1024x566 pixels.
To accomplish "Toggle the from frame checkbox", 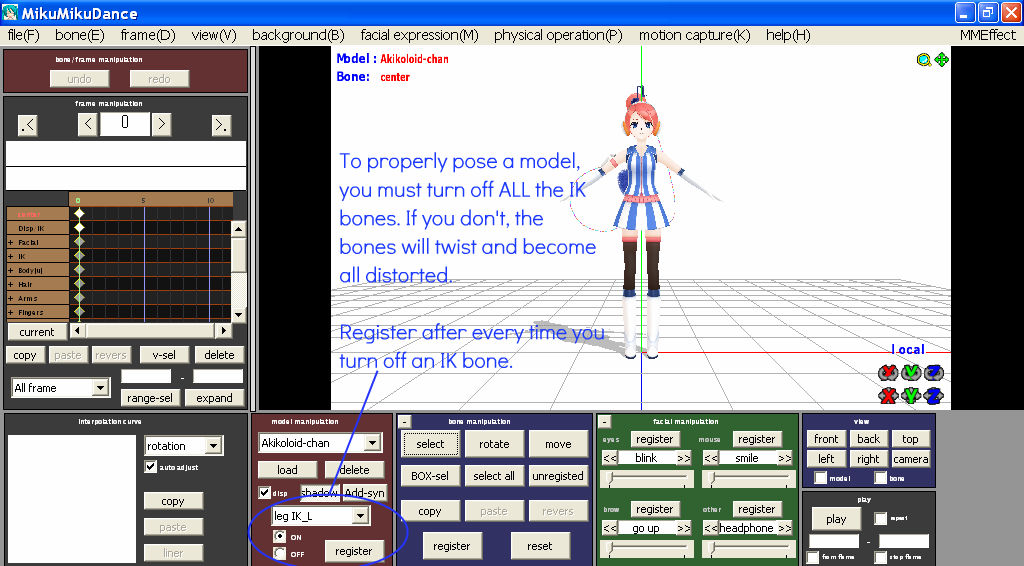I will 813,558.
